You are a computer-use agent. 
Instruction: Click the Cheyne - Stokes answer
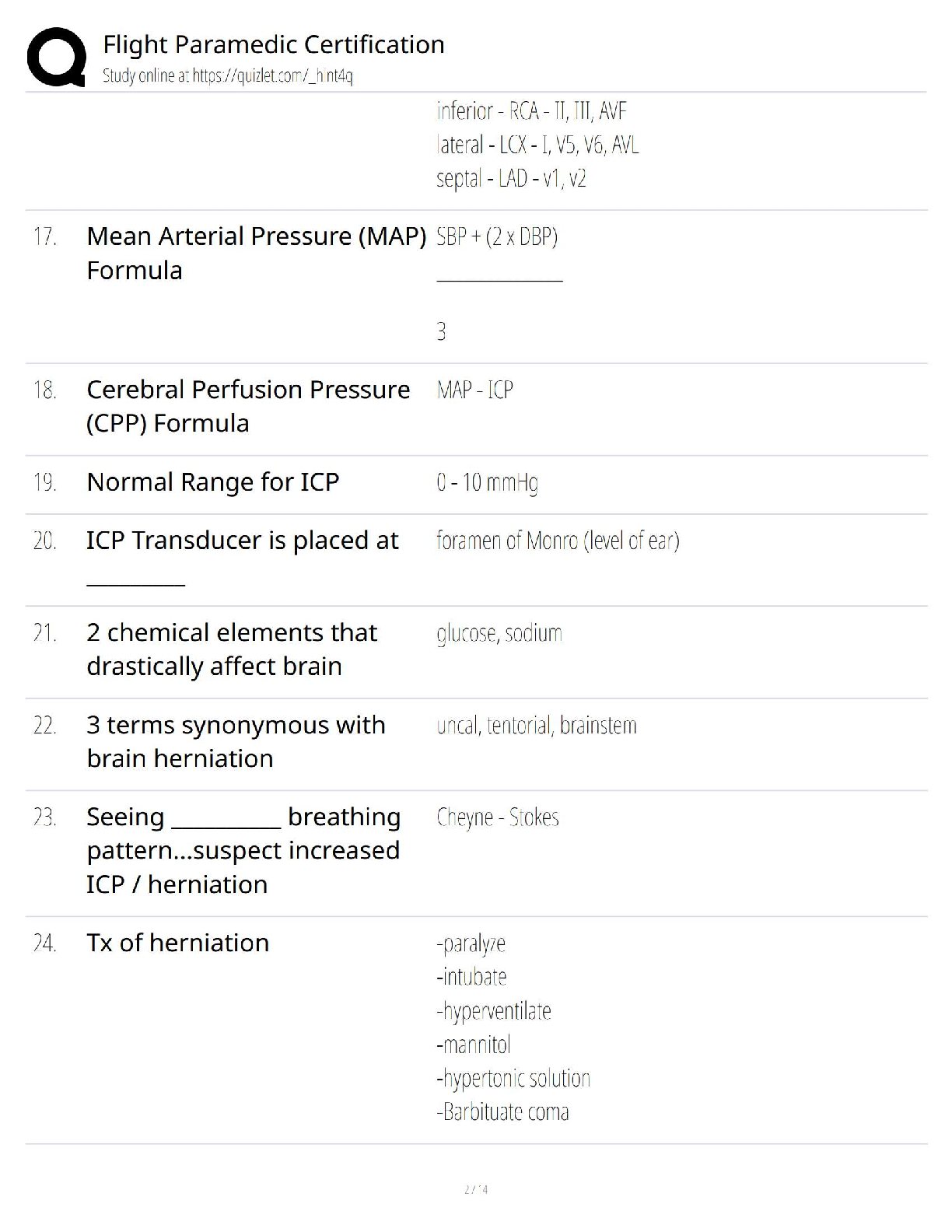498,817
